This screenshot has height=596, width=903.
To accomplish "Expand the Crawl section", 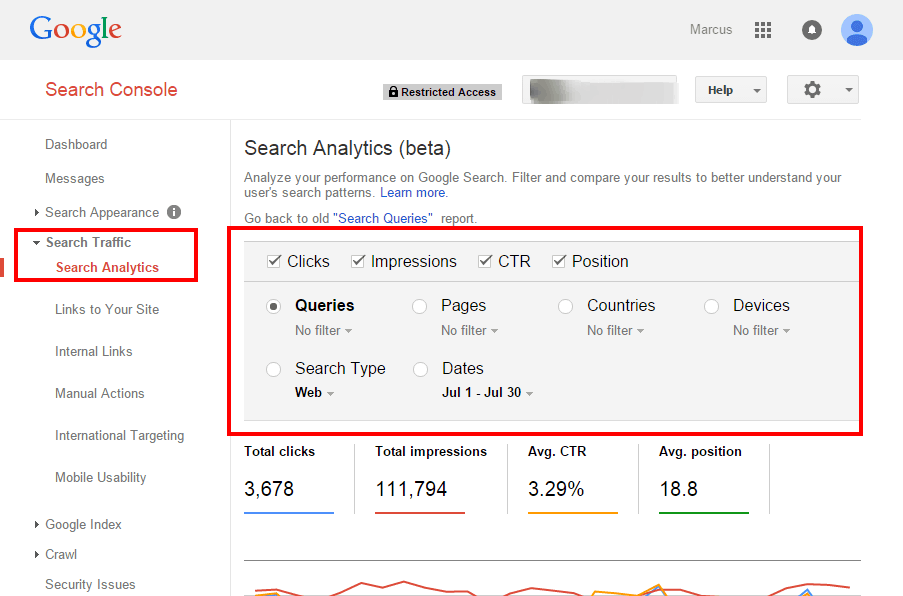I will pos(36,555).
